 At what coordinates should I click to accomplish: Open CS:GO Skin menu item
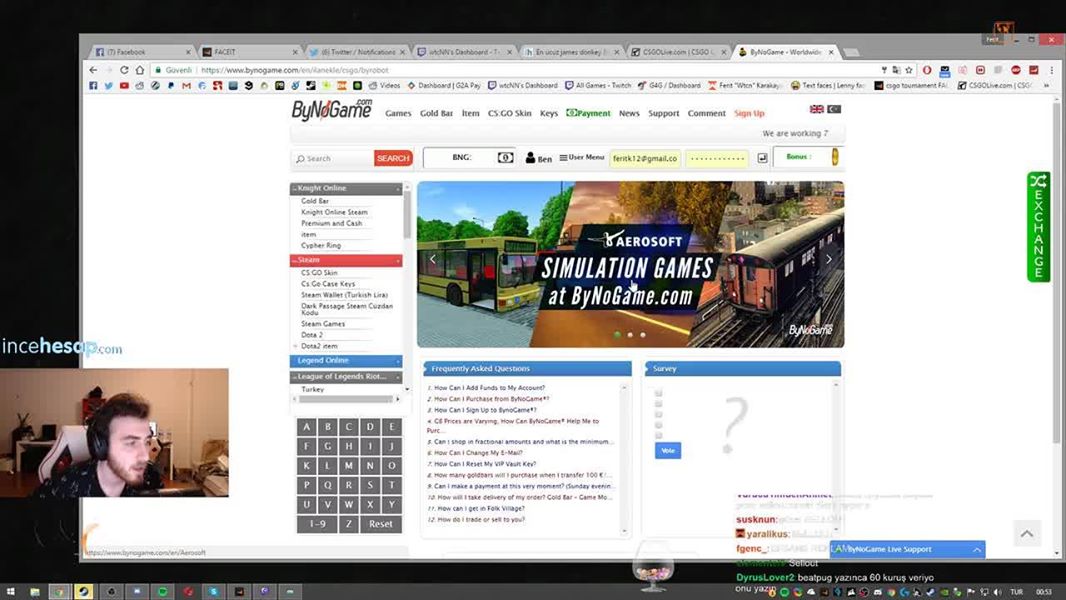coord(509,113)
